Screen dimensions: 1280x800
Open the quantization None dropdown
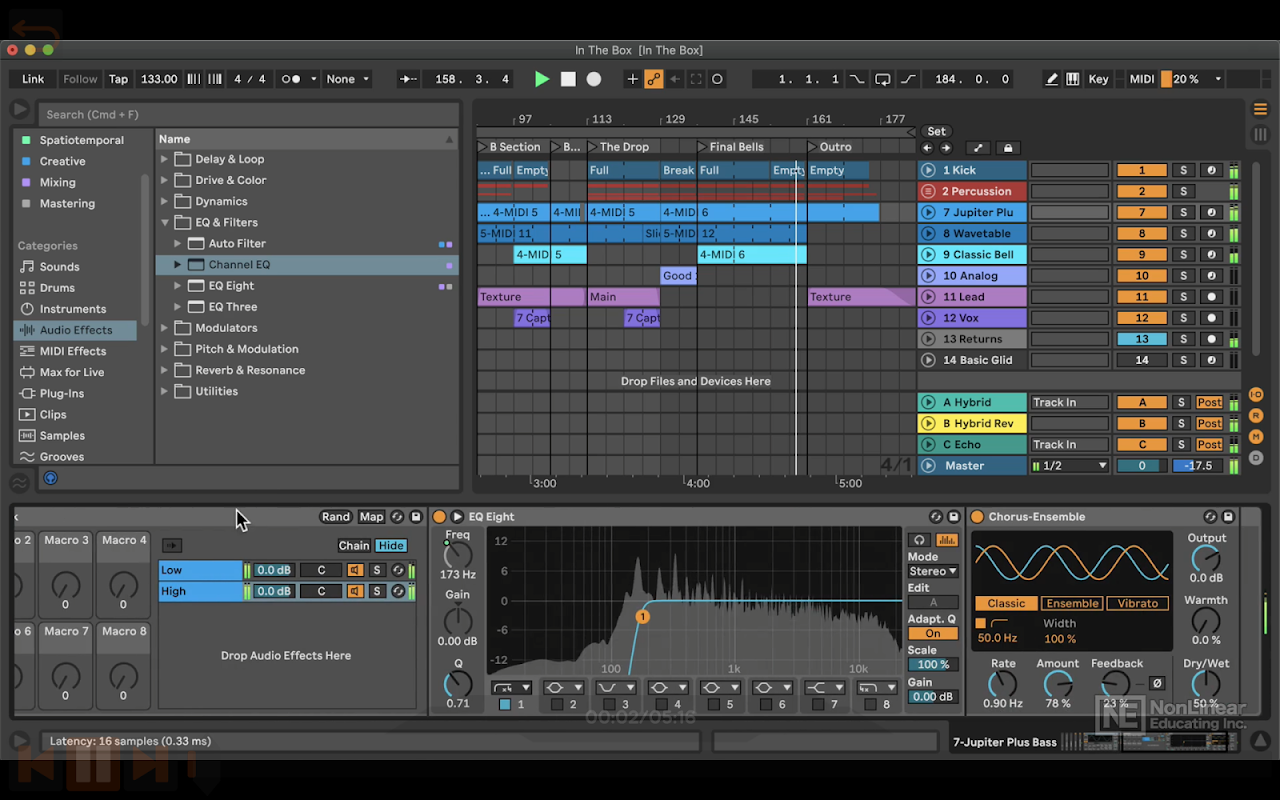tap(348, 79)
